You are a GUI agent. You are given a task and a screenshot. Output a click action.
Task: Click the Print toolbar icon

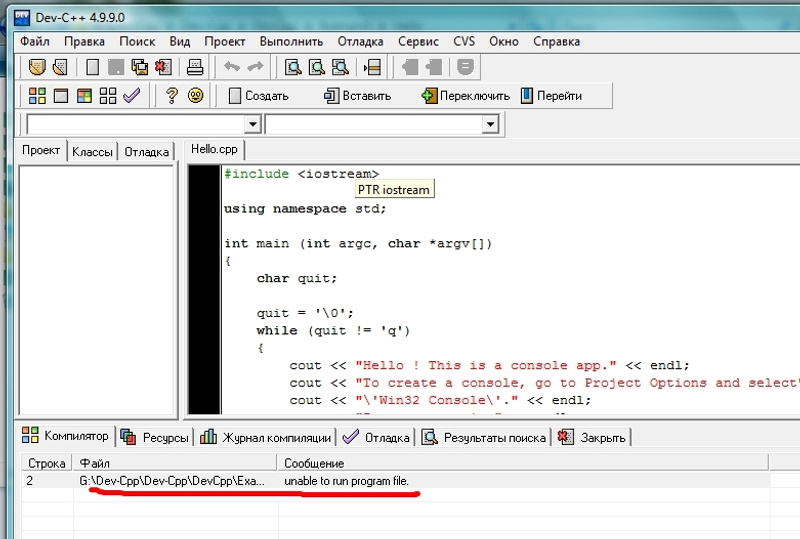click(196, 67)
